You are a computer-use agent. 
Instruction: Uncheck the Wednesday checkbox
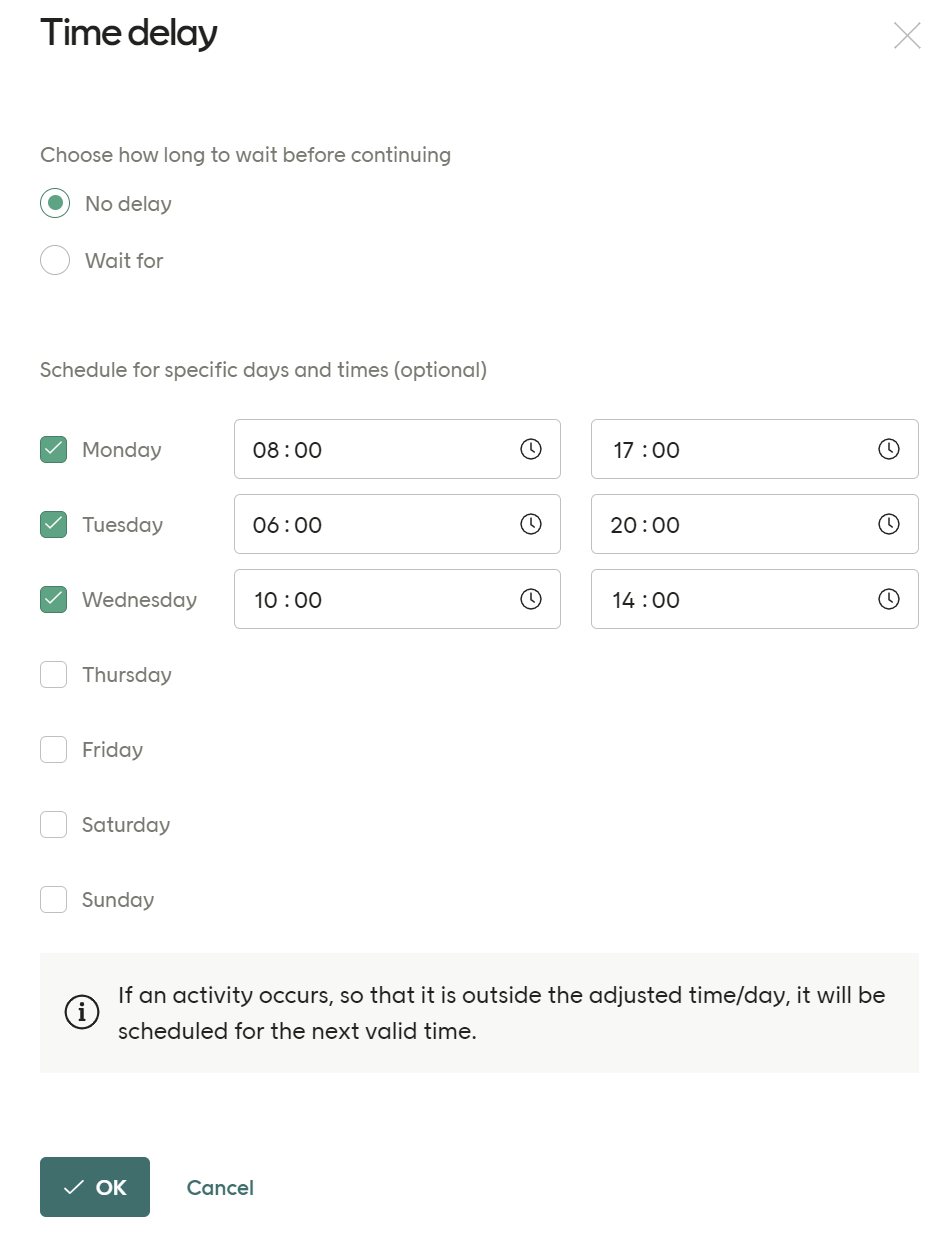[x=53, y=599]
